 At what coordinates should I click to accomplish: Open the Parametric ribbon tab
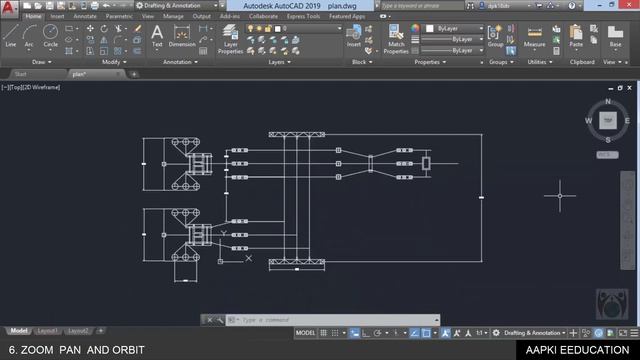click(119, 16)
